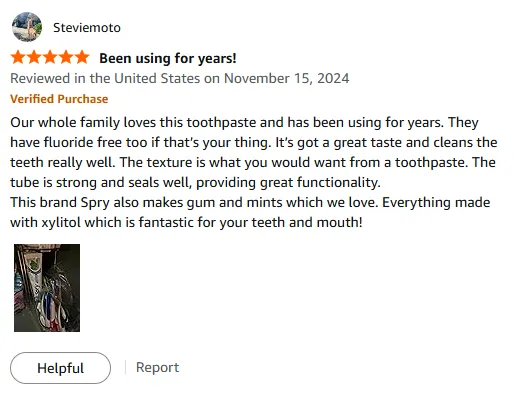The height and width of the screenshot is (394, 520).
Task: Open the Steviemoto reviewer name
Action: 87,28
